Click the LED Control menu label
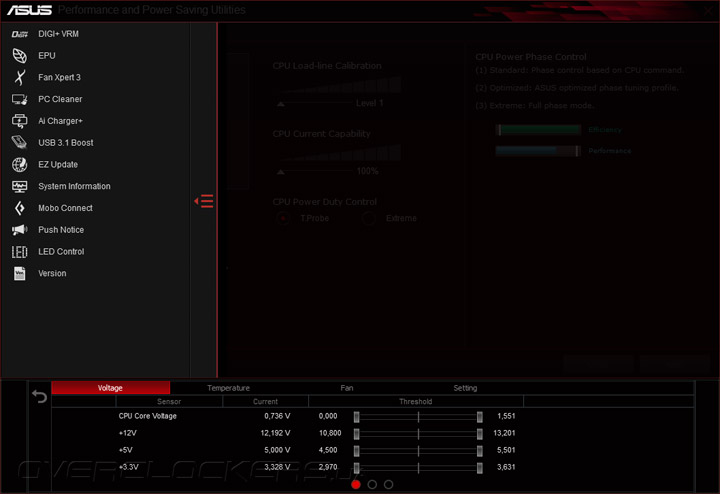Viewport: 720px width, 494px height. [x=61, y=252]
